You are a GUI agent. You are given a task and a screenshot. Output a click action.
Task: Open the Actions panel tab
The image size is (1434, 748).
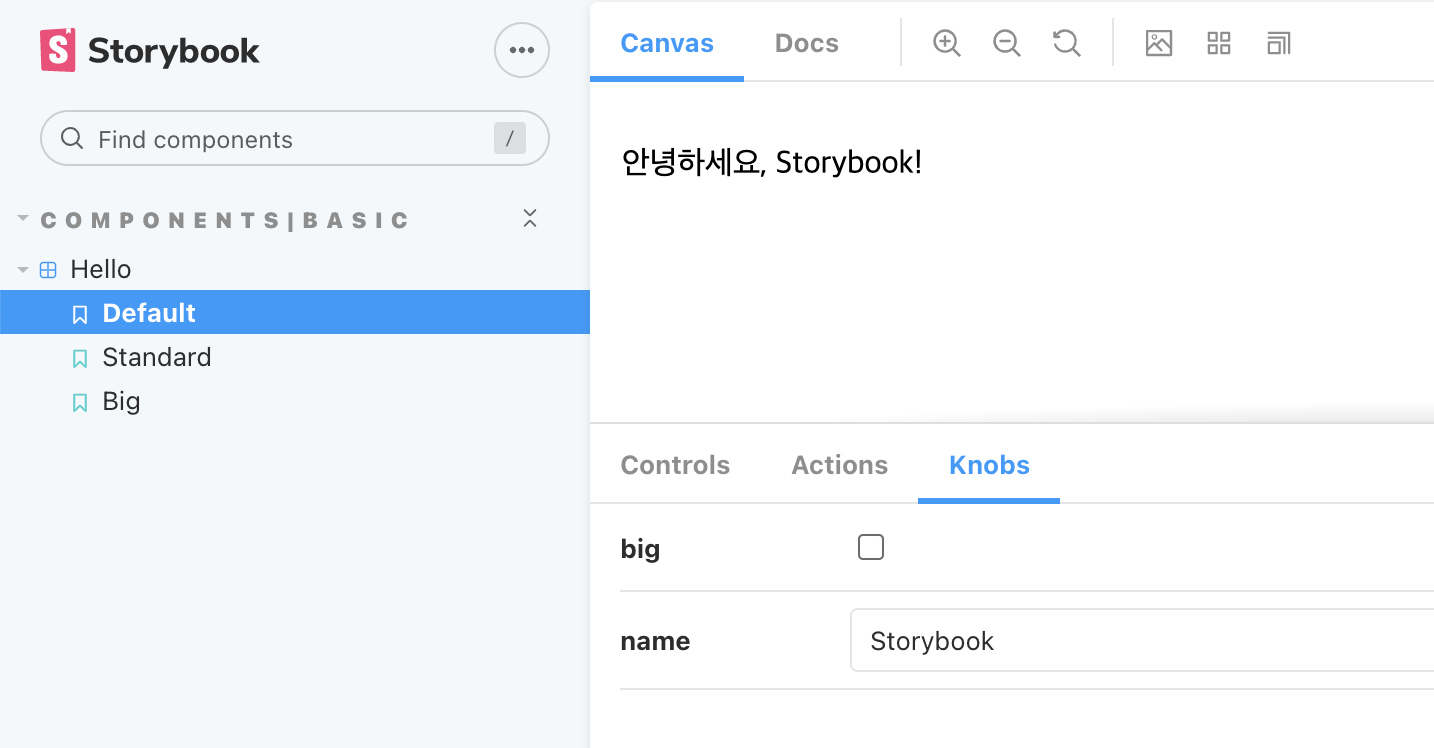click(839, 465)
